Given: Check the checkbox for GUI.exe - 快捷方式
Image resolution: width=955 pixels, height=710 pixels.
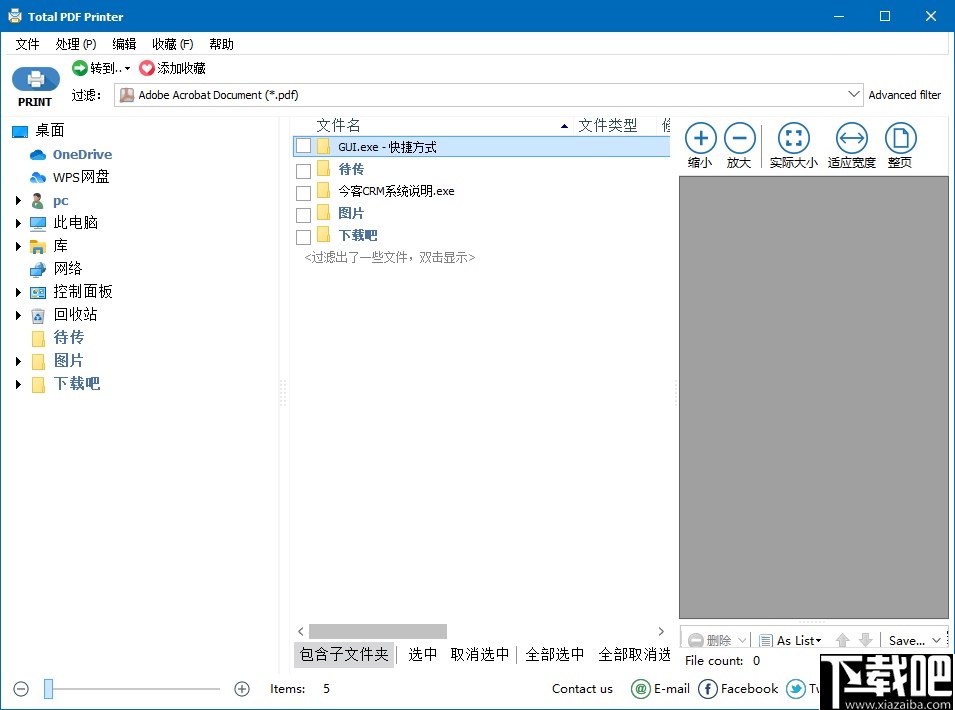Looking at the screenshot, I should 303,146.
